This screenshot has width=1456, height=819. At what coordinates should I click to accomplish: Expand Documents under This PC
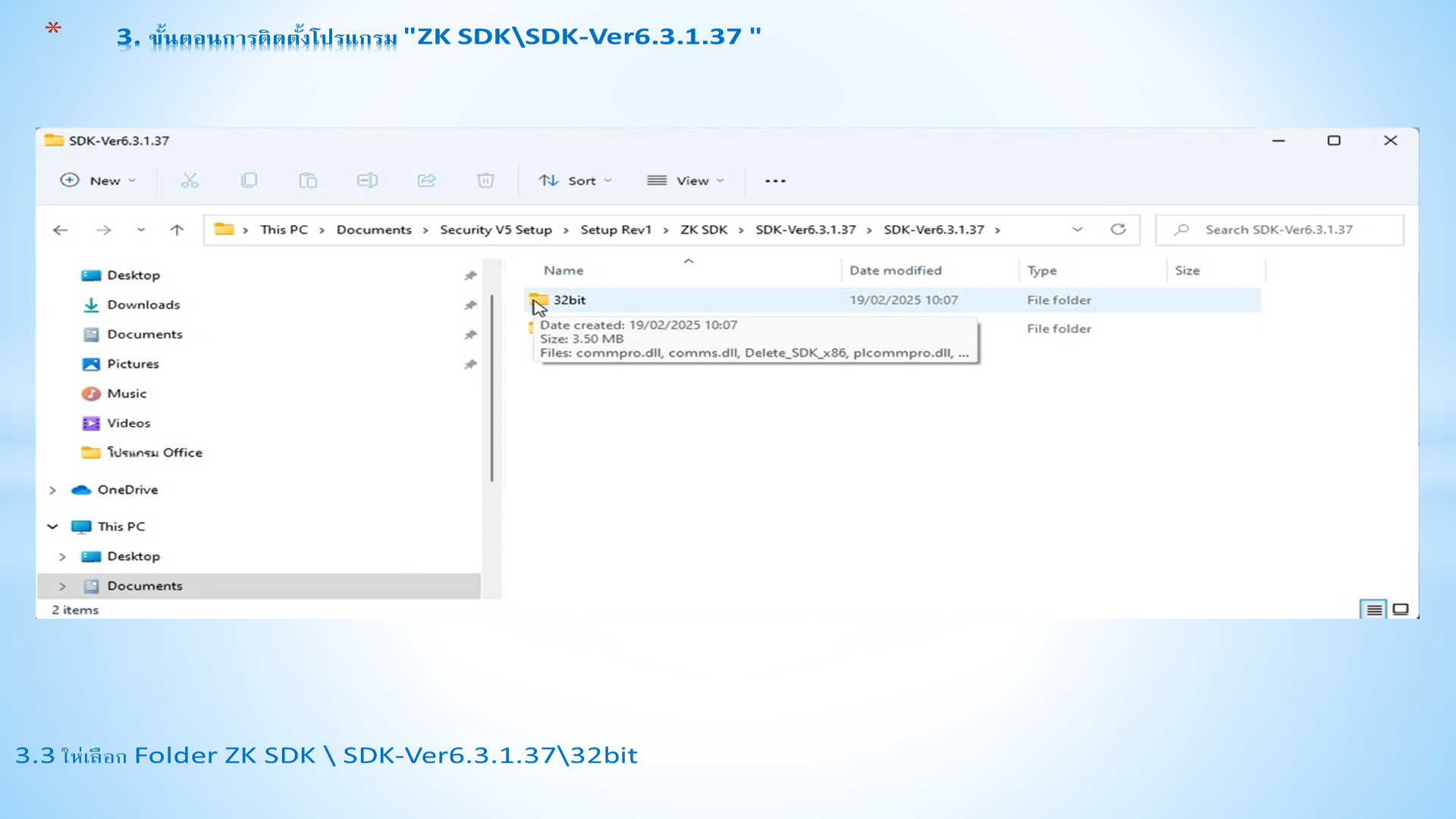62,586
